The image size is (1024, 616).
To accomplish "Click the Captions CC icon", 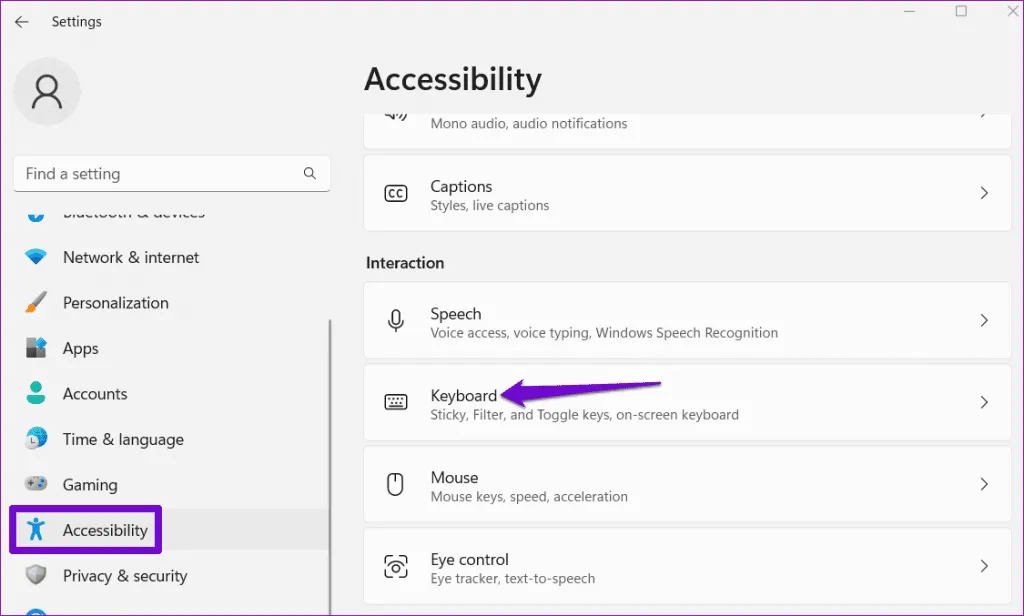I will tap(396, 194).
